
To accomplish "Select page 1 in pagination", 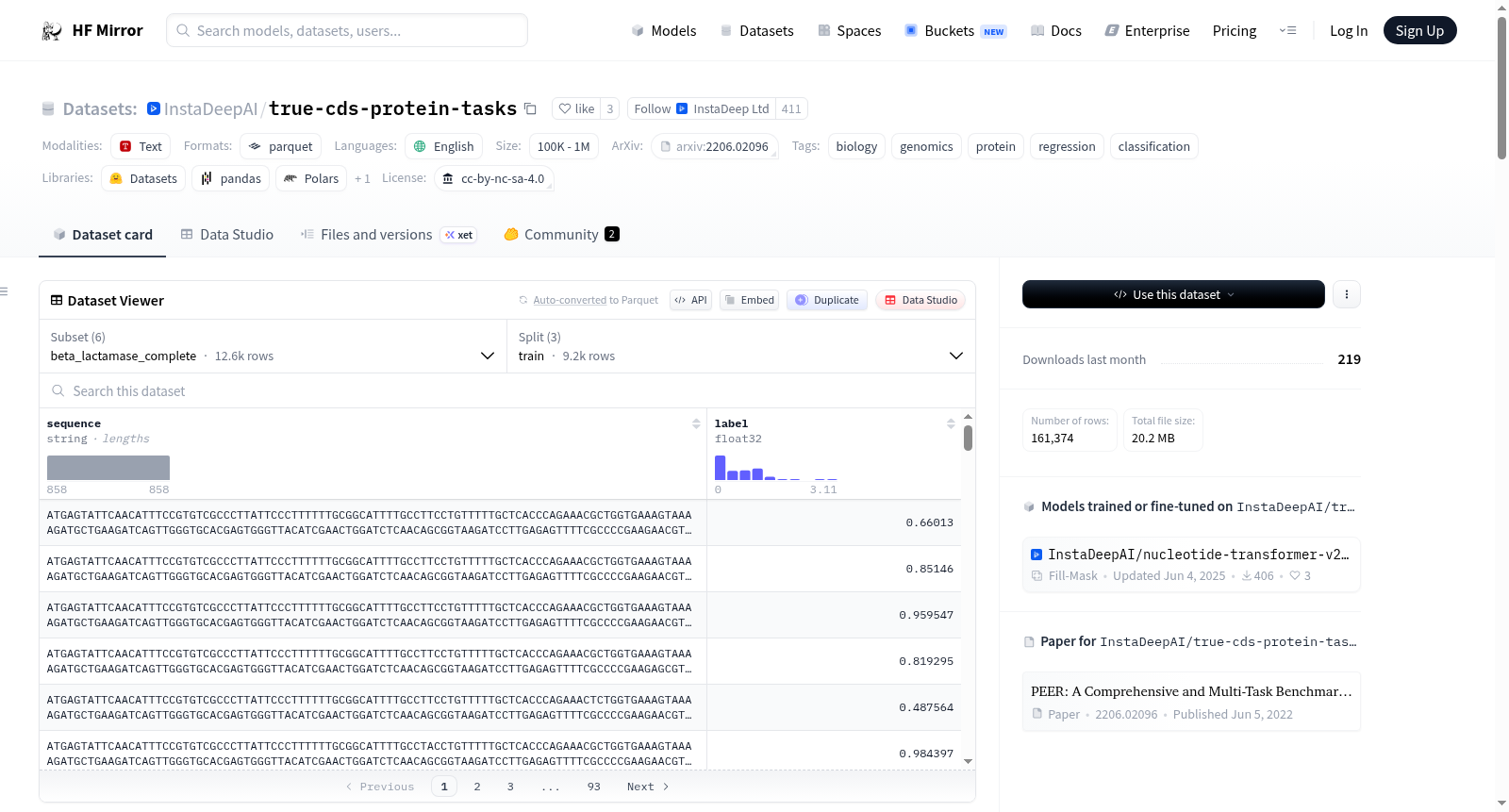I will click(x=444, y=787).
